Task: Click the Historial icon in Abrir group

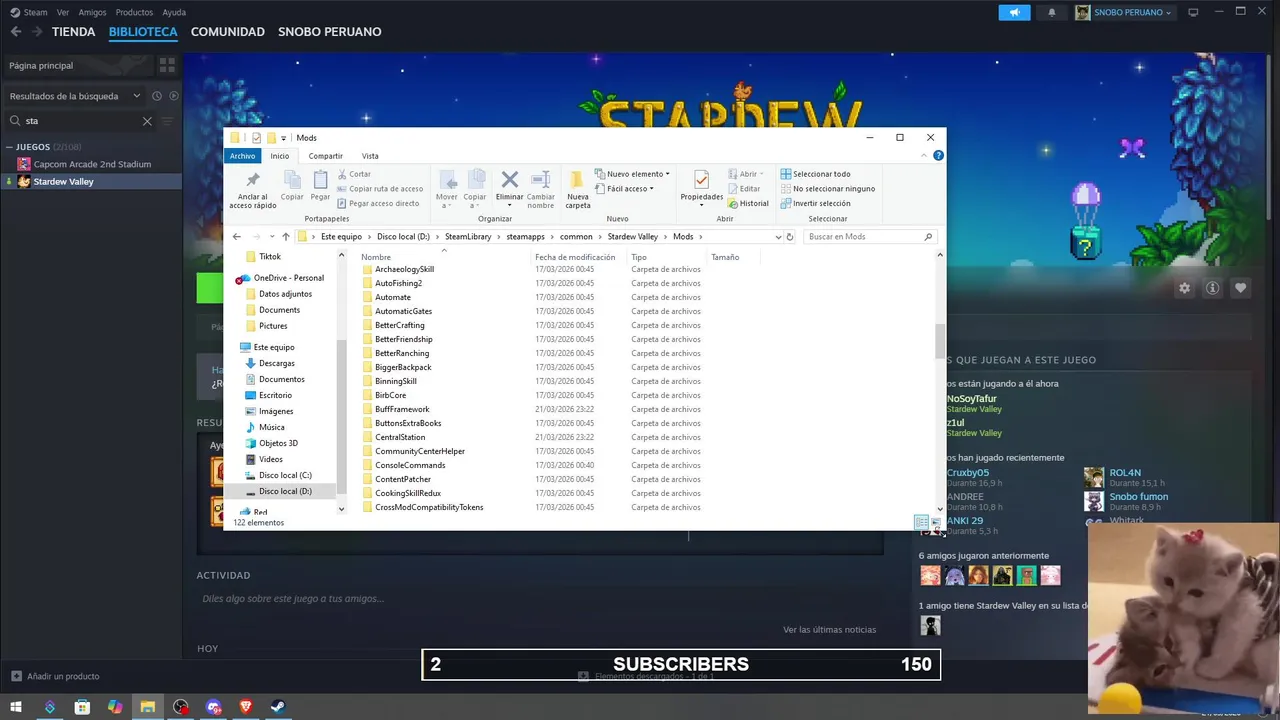Action: 748,203
